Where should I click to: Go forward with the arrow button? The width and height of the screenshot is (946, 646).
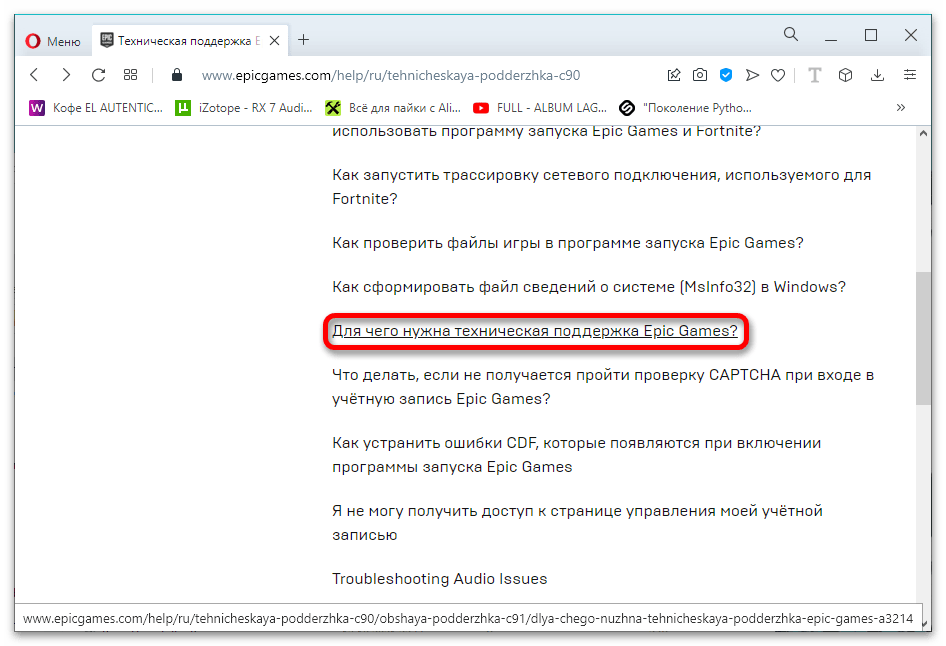66,75
